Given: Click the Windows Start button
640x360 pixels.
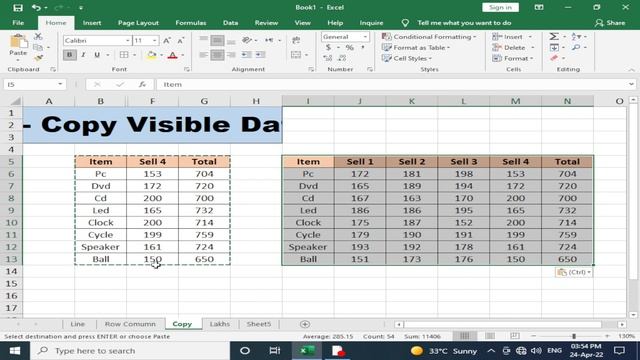Looking at the screenshot, I should (15, 351).
